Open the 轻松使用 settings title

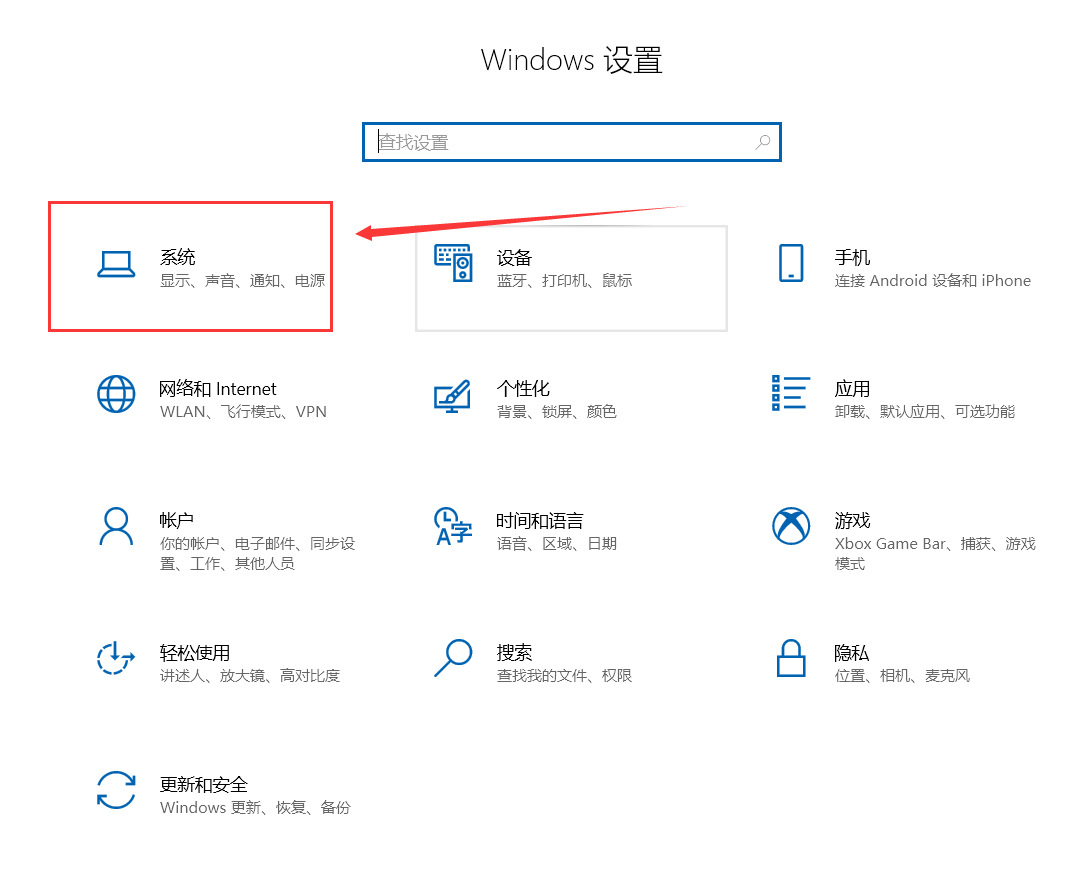click(195, 652)
